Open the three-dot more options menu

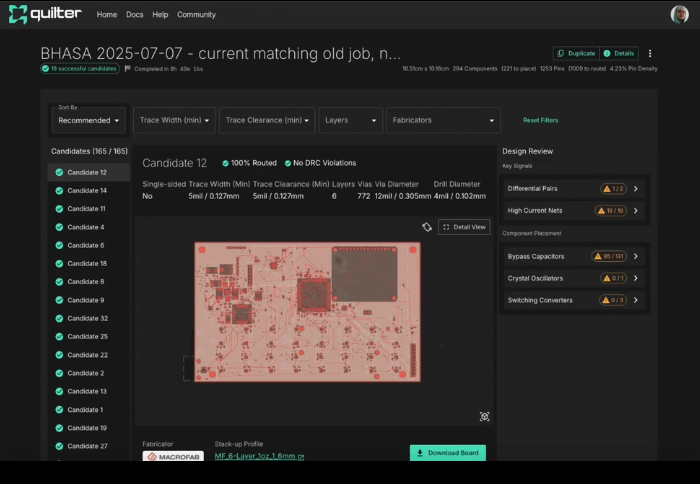(650, 53)
